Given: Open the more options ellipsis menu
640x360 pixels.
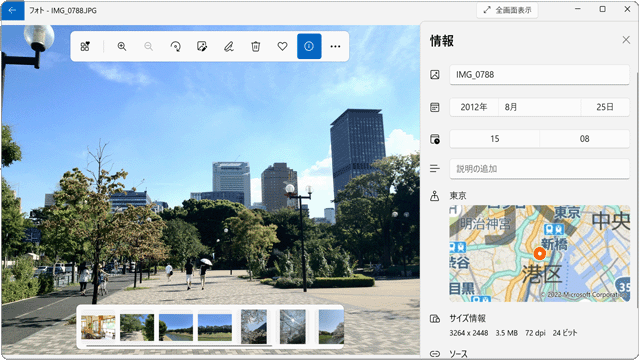Looking at the screenshot, I should (x=336, y=47).
